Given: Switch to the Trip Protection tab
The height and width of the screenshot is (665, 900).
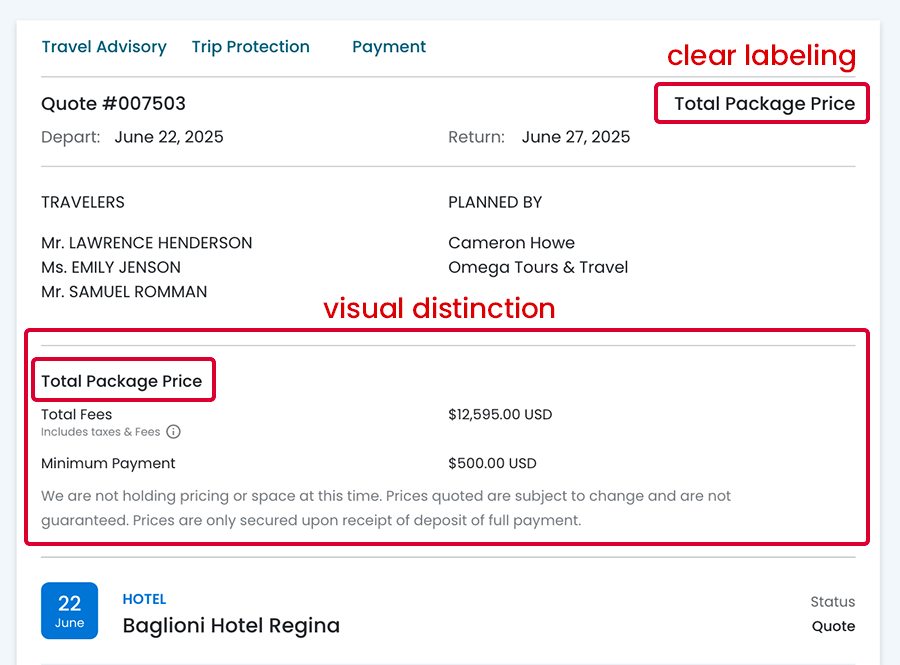Looking at the screenshot, I should point(250,47).
